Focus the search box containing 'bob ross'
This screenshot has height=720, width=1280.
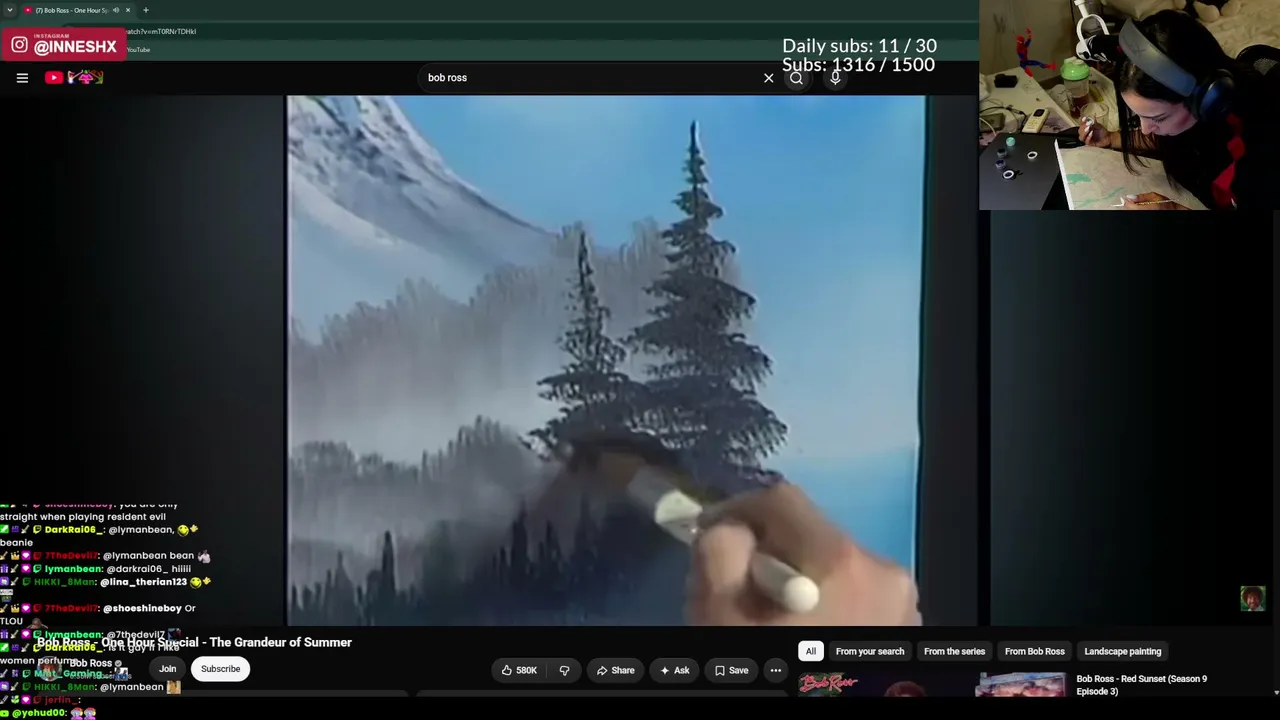point(590,78)
